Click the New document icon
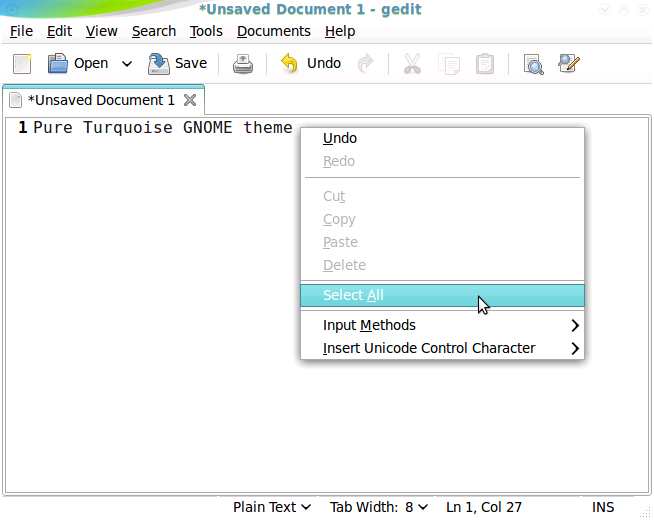The height and width of the screenshot is (523, 654). coord(22,64)
